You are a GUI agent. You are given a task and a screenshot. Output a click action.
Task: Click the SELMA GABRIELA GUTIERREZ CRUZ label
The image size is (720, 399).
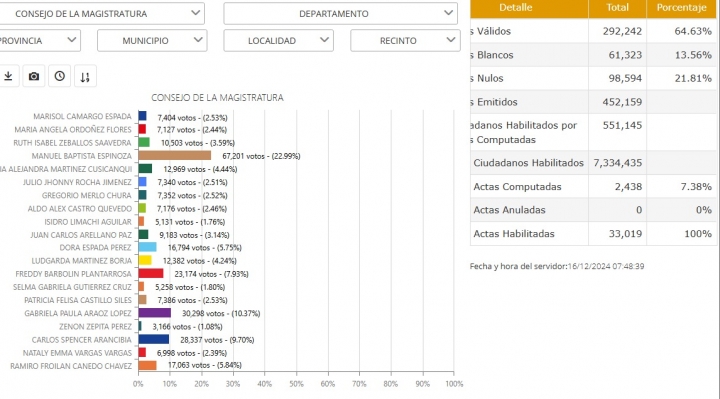(72, 287)
